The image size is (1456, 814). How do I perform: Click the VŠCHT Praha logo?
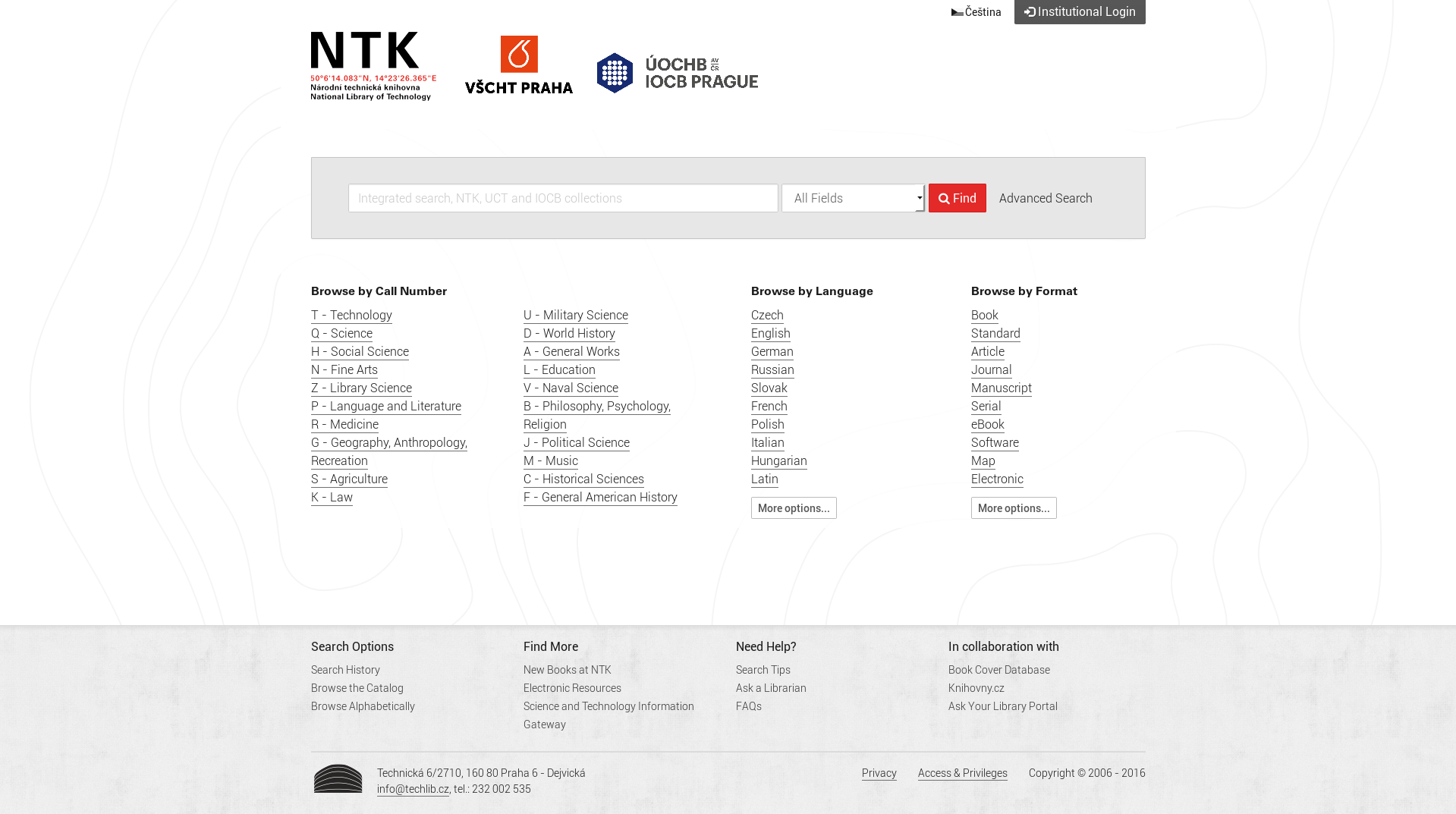519,65
